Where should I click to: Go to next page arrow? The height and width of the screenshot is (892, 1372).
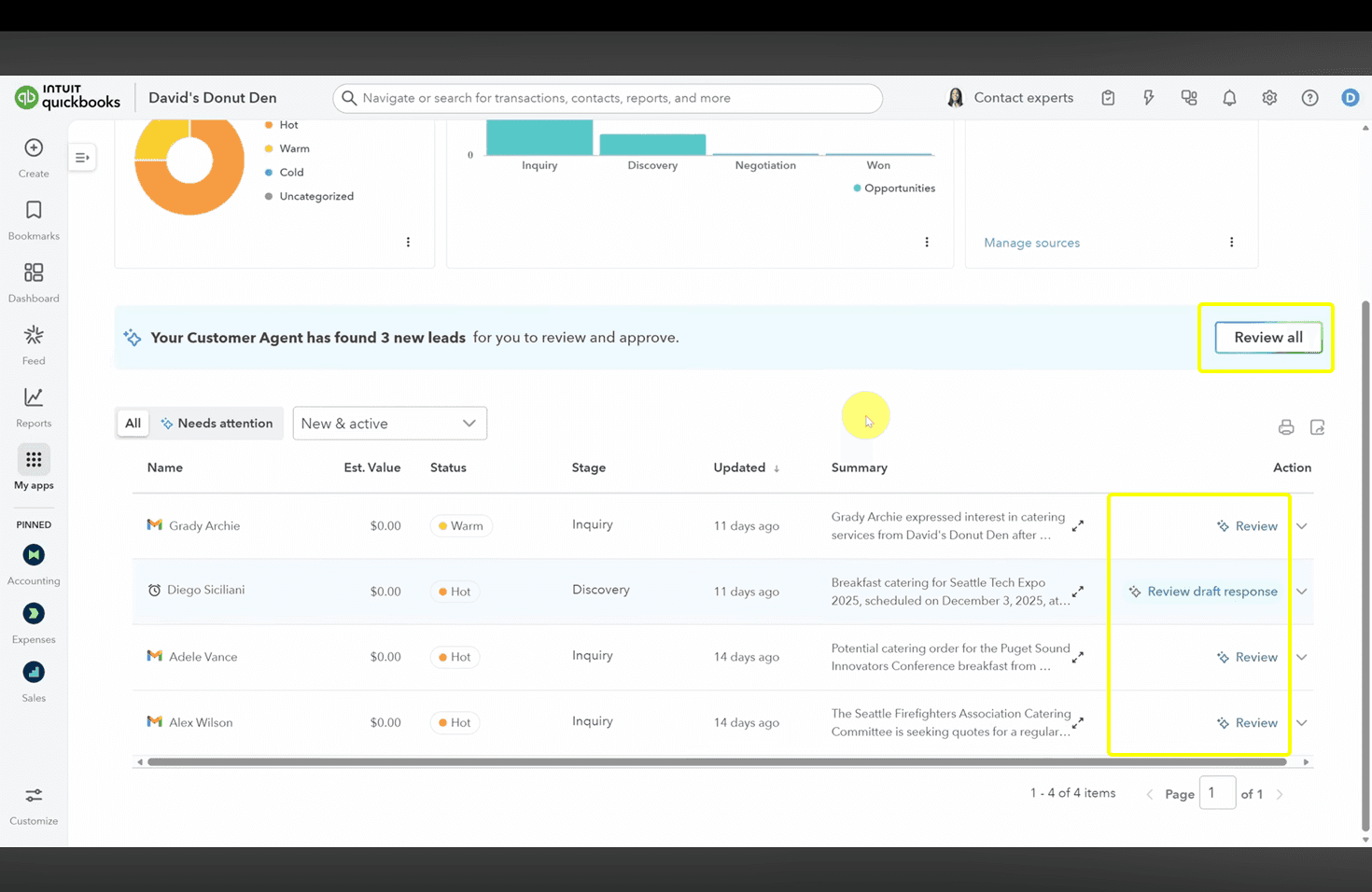point(1280,795)
